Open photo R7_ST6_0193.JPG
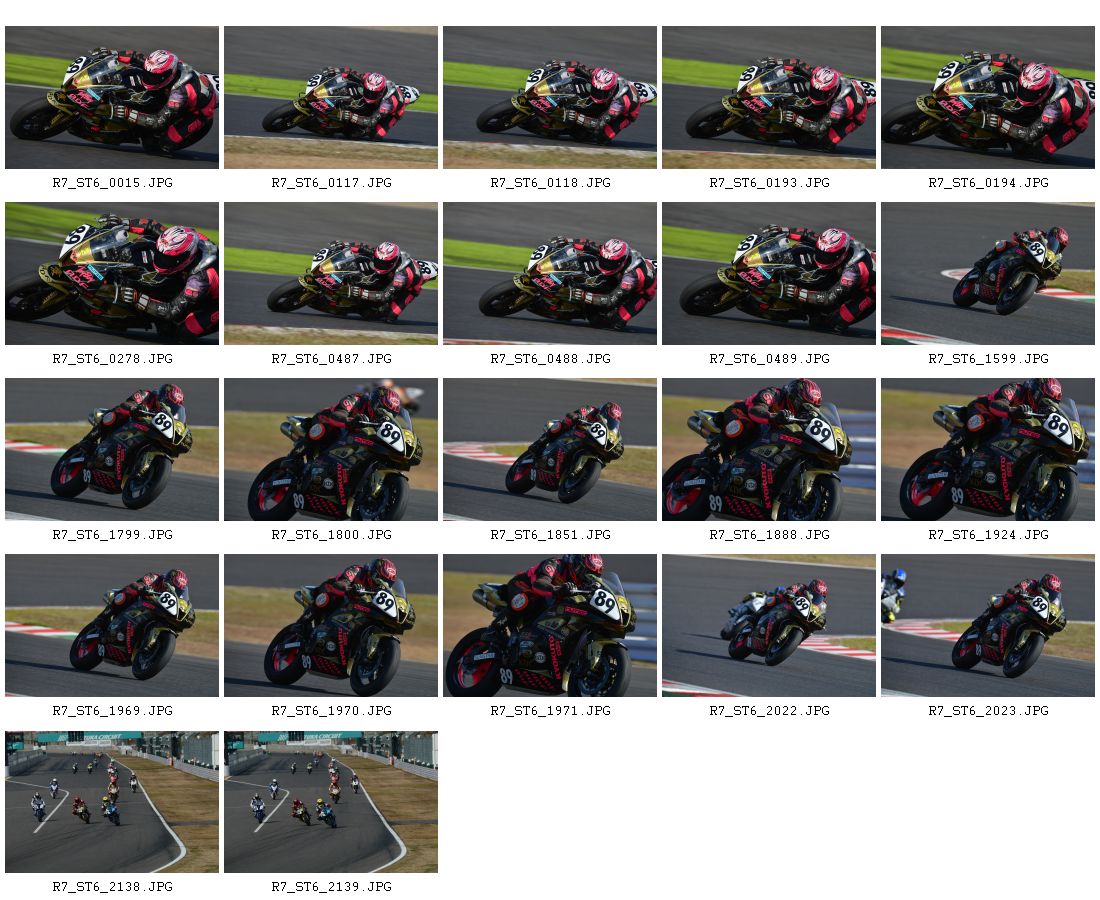This screenshot has height=900, width=1100. 769,98
